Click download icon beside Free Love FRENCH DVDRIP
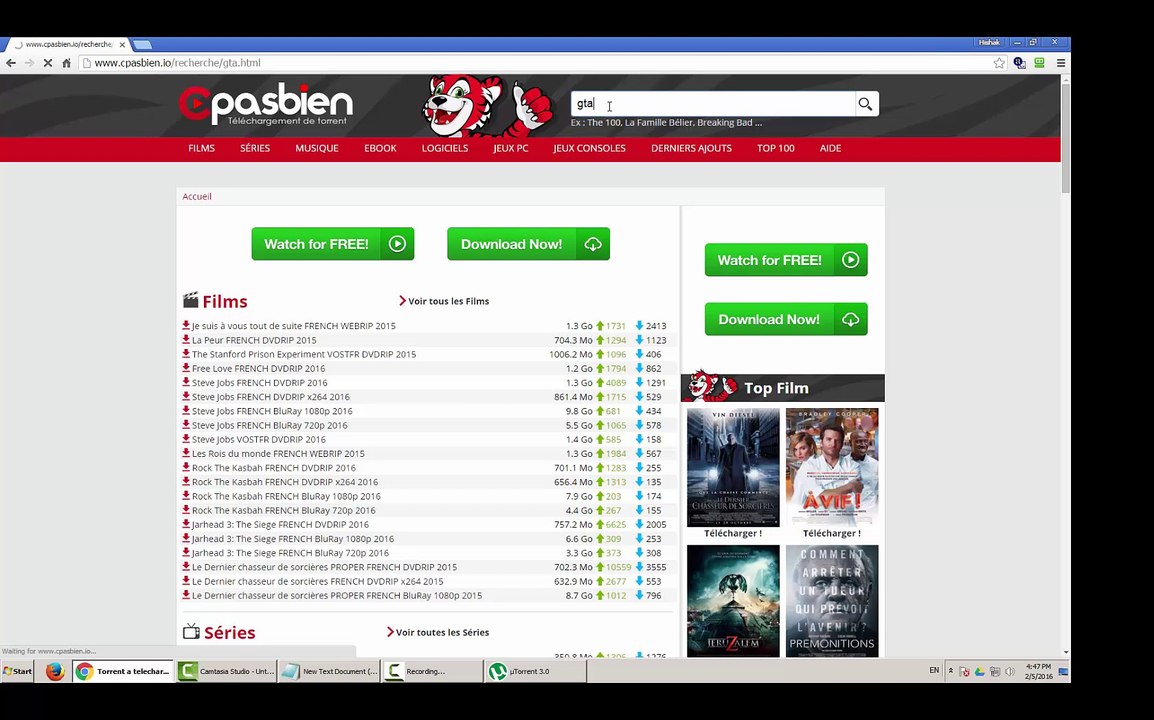Viewport: 1154px width, 720px height. [x=186, y=368]
